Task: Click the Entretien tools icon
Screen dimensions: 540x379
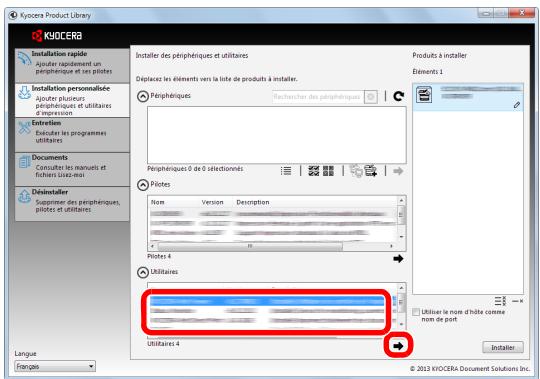Action: pyautogui.click(x=24, y=128)
